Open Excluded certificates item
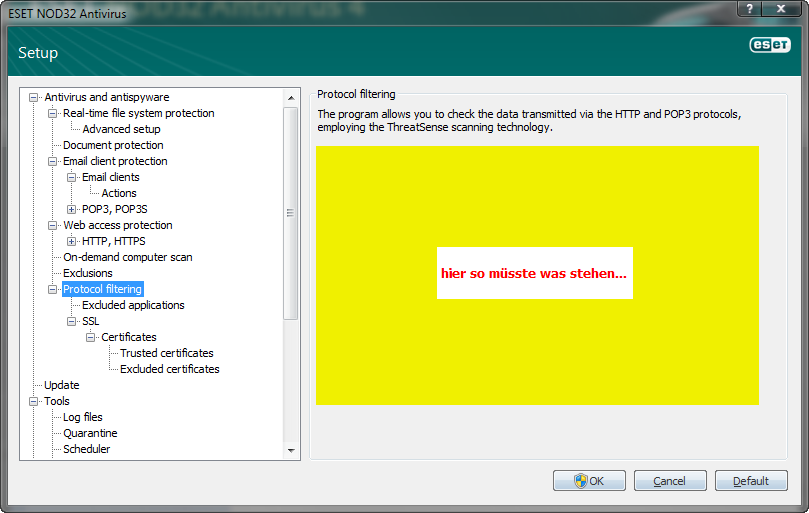Image resolution: width=809 pixels, height=513 pixels. (x=170, y=369)
